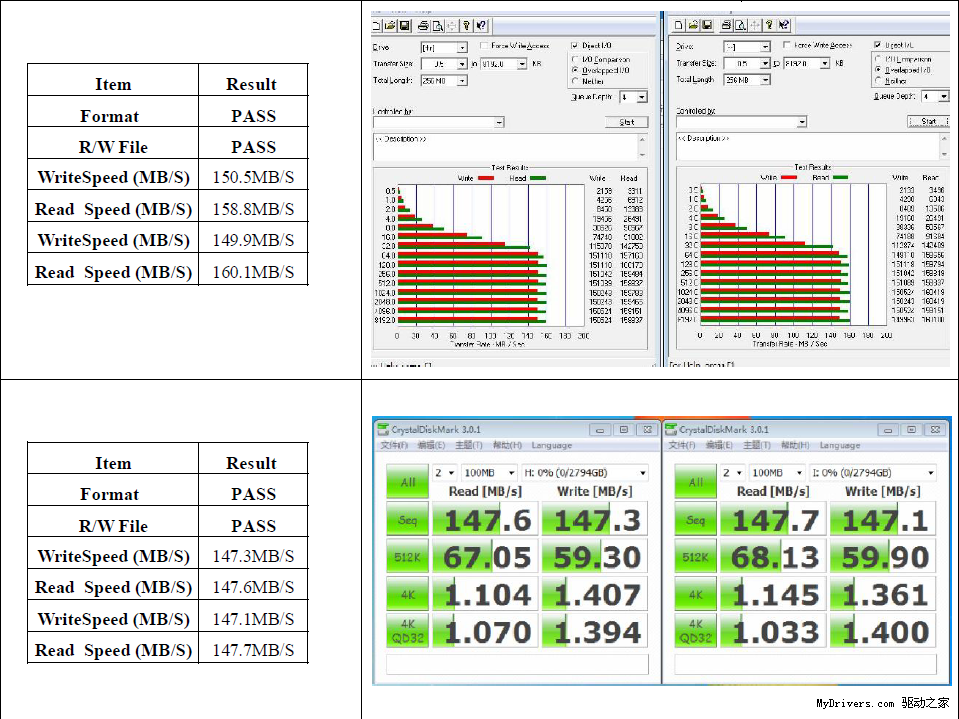Screen dimensions: 959x719
Task: Click the Seq test button in right CrystalDiskMark
Action: [695, 520]
